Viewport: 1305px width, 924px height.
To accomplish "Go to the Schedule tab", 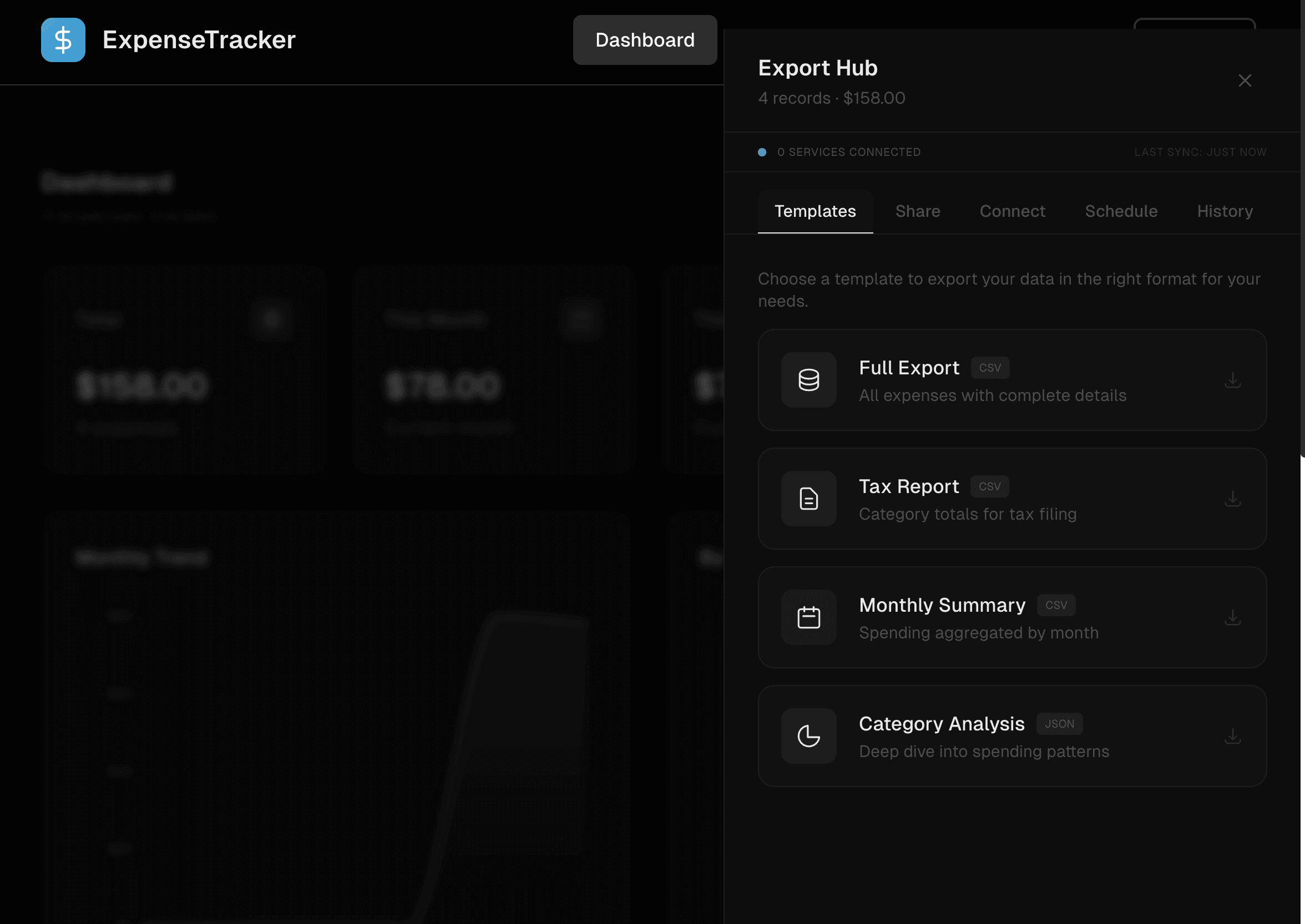I will tap(1121, 212).
